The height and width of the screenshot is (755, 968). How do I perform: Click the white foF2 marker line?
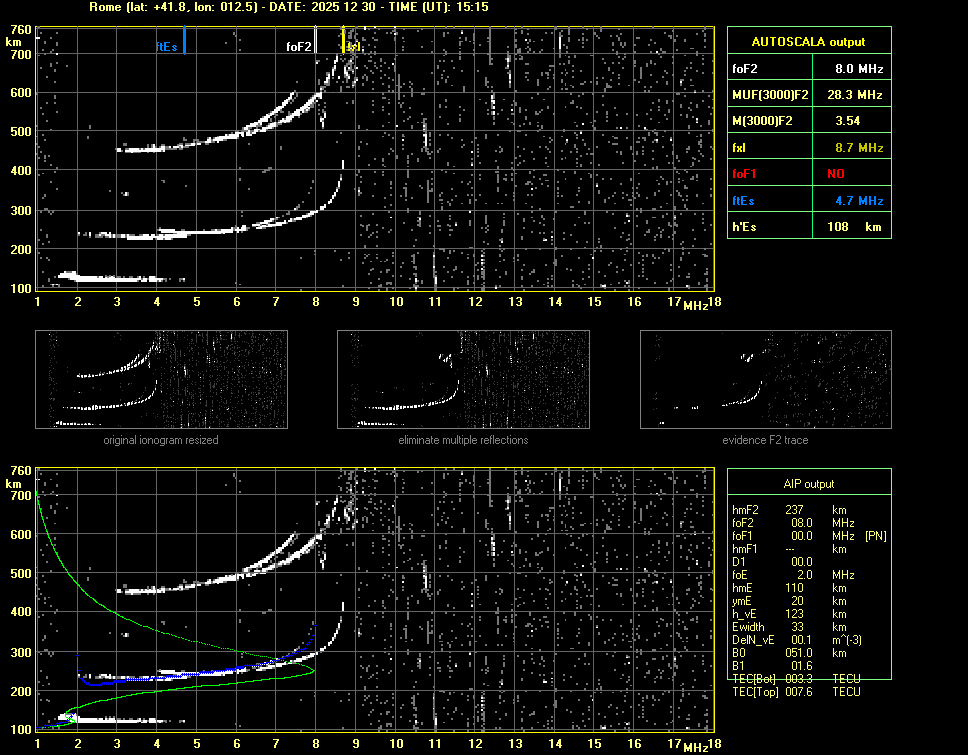coord(316,40)
